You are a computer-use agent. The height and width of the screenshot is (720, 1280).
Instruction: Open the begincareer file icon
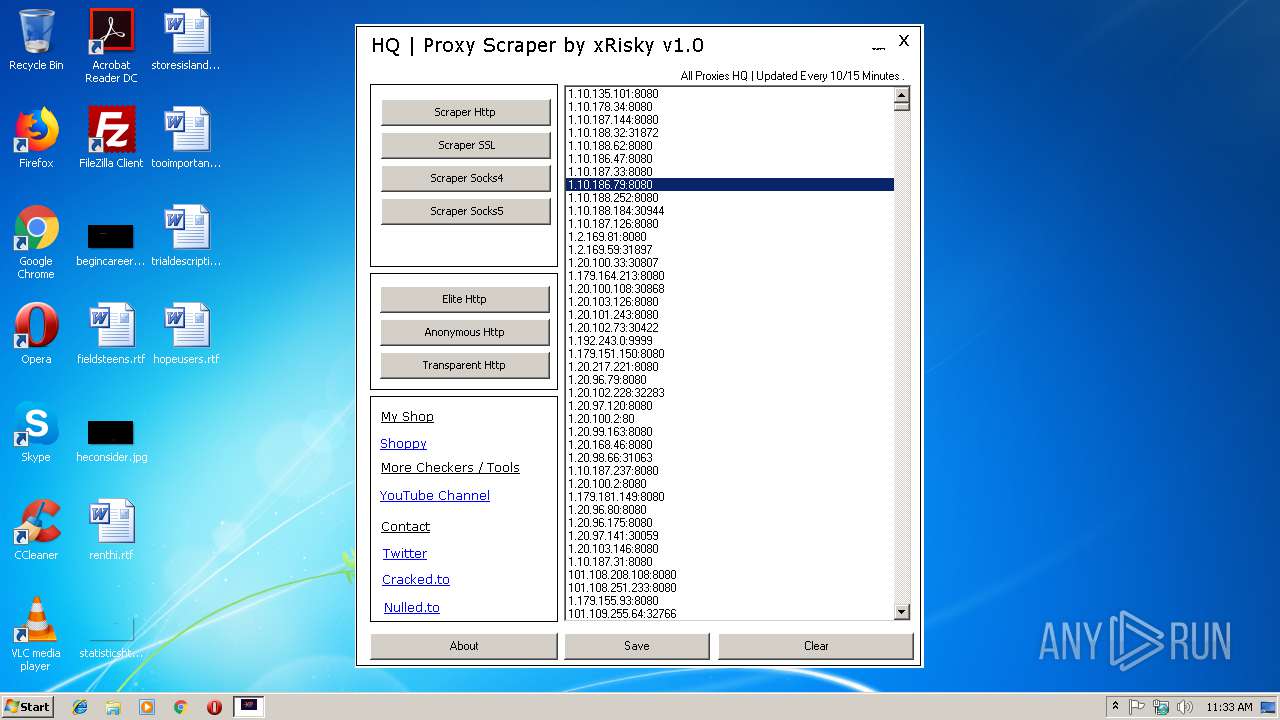coord(111,244)
